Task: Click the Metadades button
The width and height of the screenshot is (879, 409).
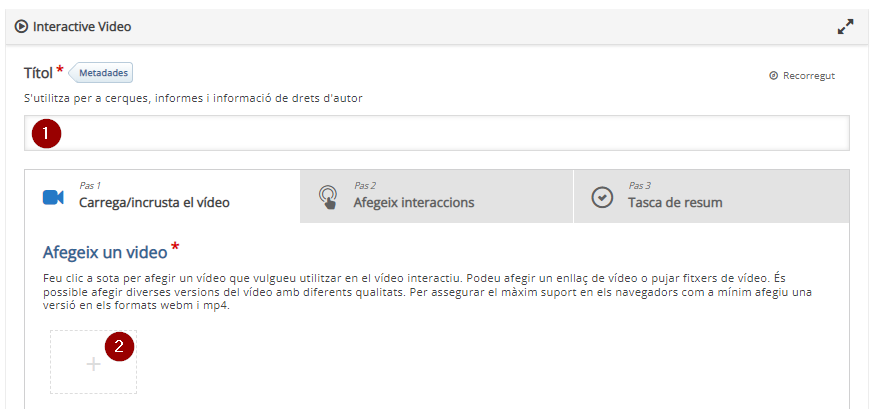Action: [x=101, y=73]
